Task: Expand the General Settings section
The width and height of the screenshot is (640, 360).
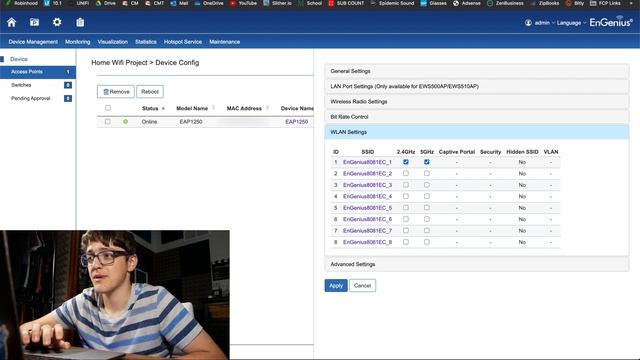Action: click(x=477, y=71)
